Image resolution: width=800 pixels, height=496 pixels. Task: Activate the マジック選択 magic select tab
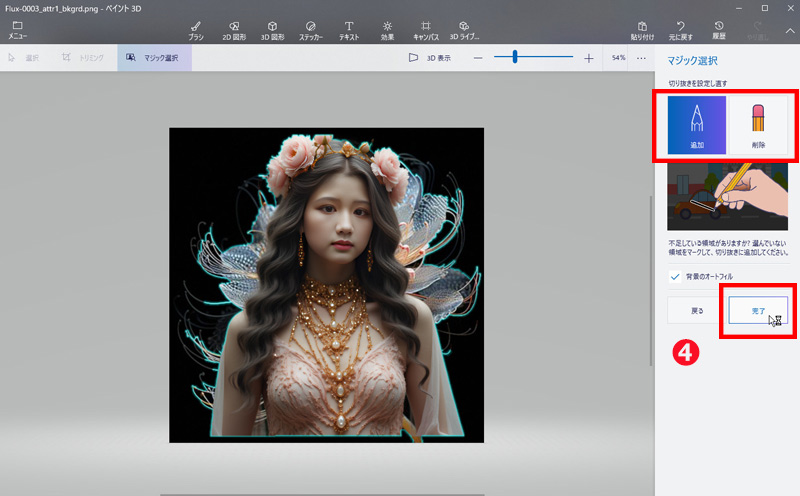click(155, 58)
